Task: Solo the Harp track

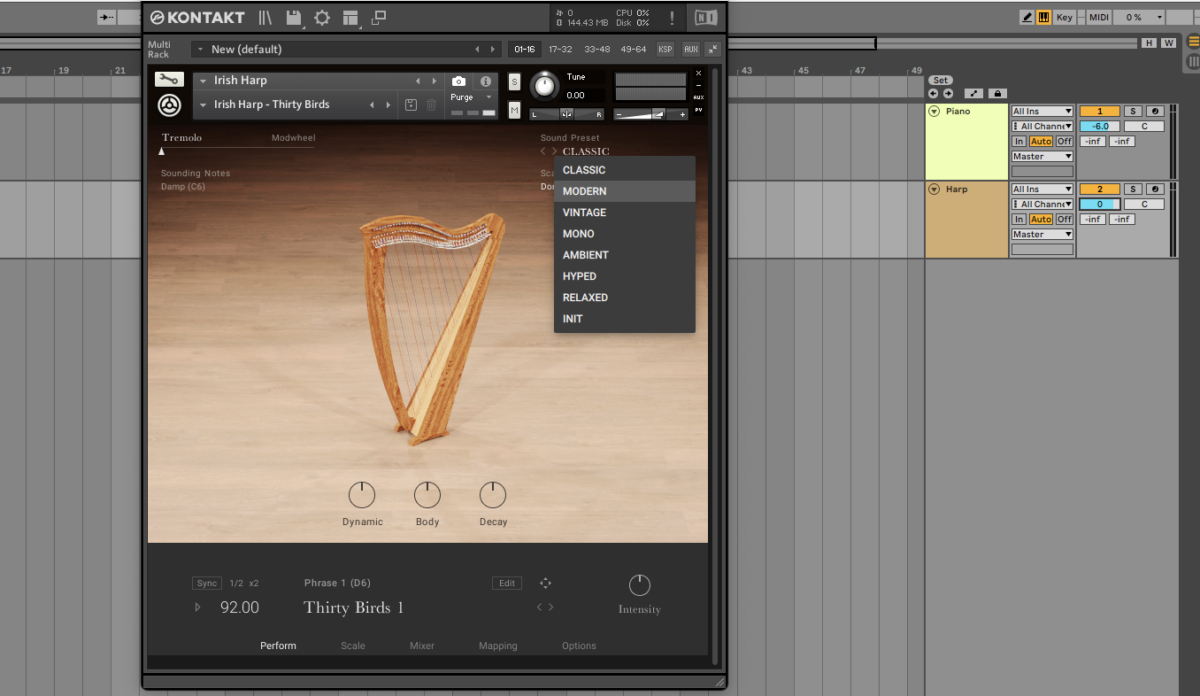Action: pyautogui.click(x=1132, y=189)
